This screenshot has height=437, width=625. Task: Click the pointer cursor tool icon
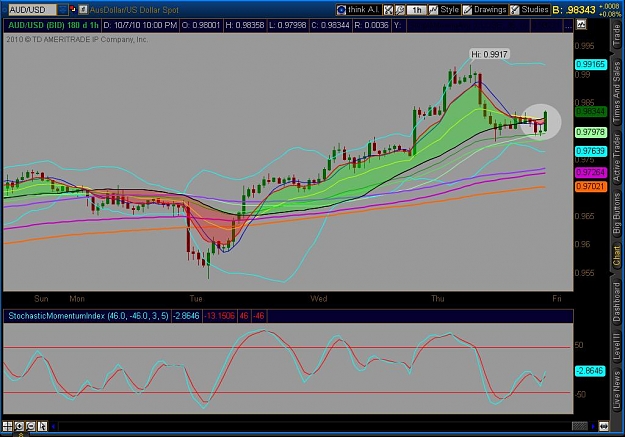42,426
